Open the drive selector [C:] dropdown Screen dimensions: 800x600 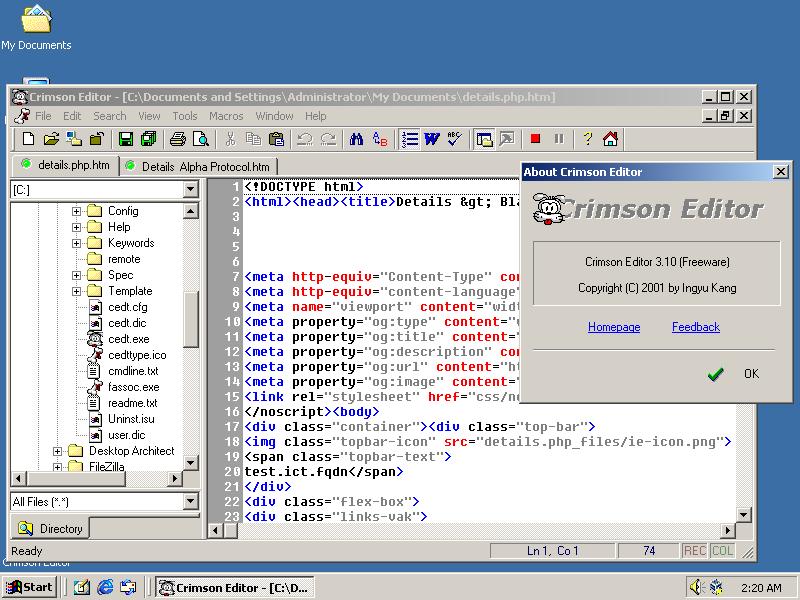click(190, 190)
